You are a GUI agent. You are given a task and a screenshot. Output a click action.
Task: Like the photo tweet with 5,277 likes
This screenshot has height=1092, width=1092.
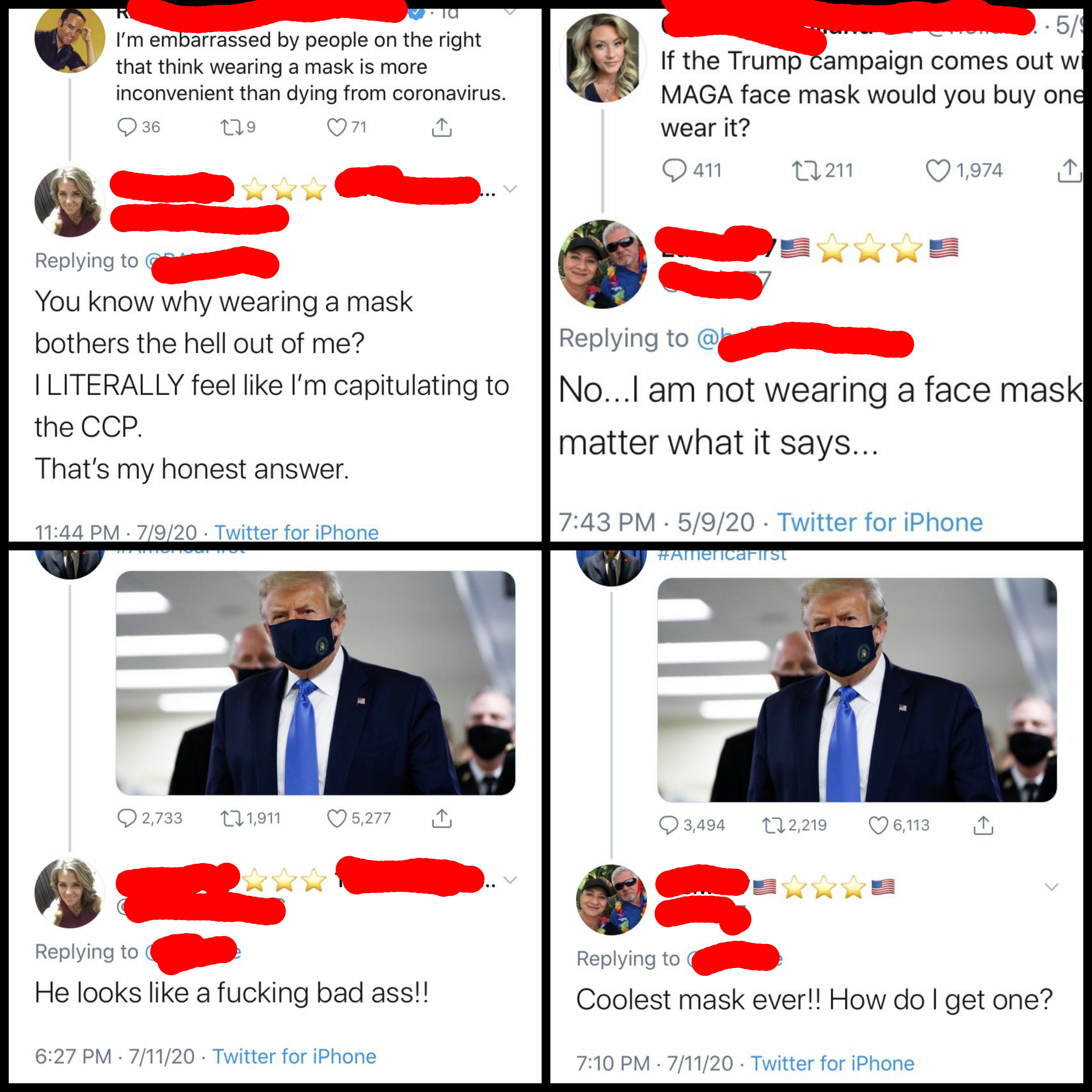[x=337, y=818]
